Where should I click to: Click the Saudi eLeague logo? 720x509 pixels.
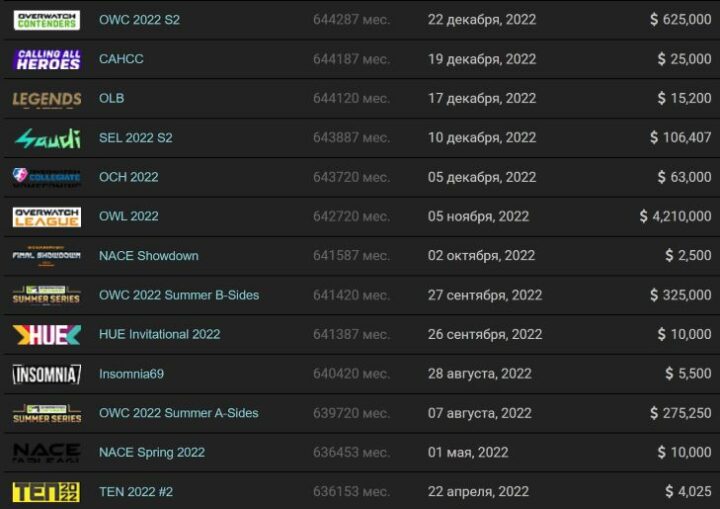pos(48,138)
